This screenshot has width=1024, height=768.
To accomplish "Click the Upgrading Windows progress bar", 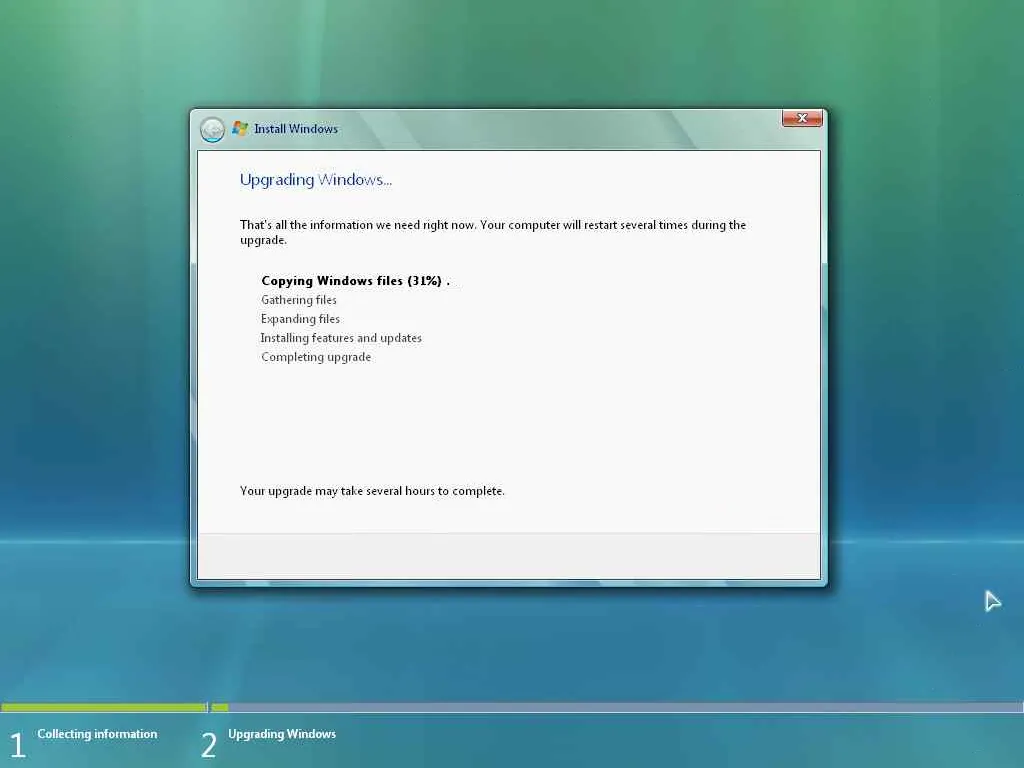I will 617,707.
